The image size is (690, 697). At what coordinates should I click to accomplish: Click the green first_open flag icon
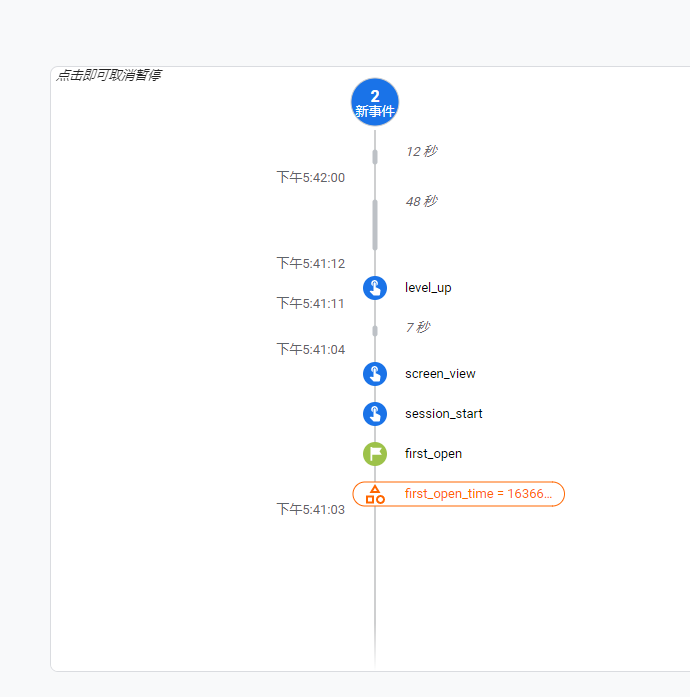375,454
